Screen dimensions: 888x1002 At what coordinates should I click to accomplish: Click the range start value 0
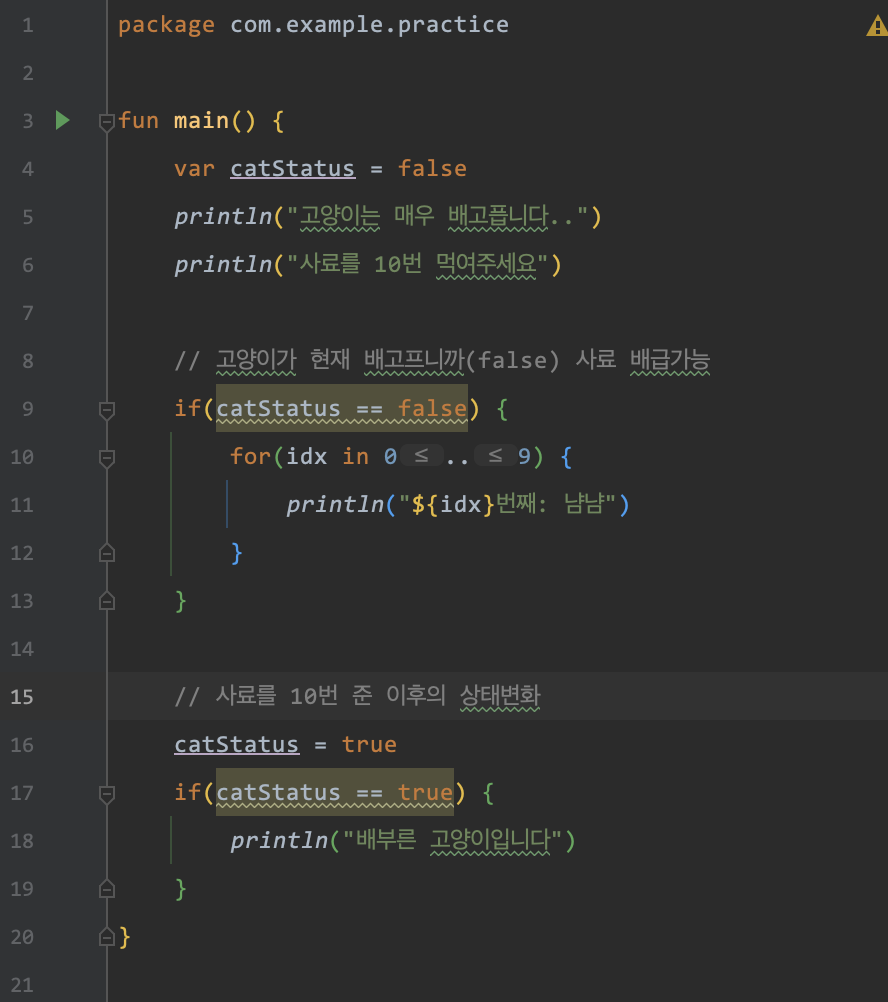point(390,456)
